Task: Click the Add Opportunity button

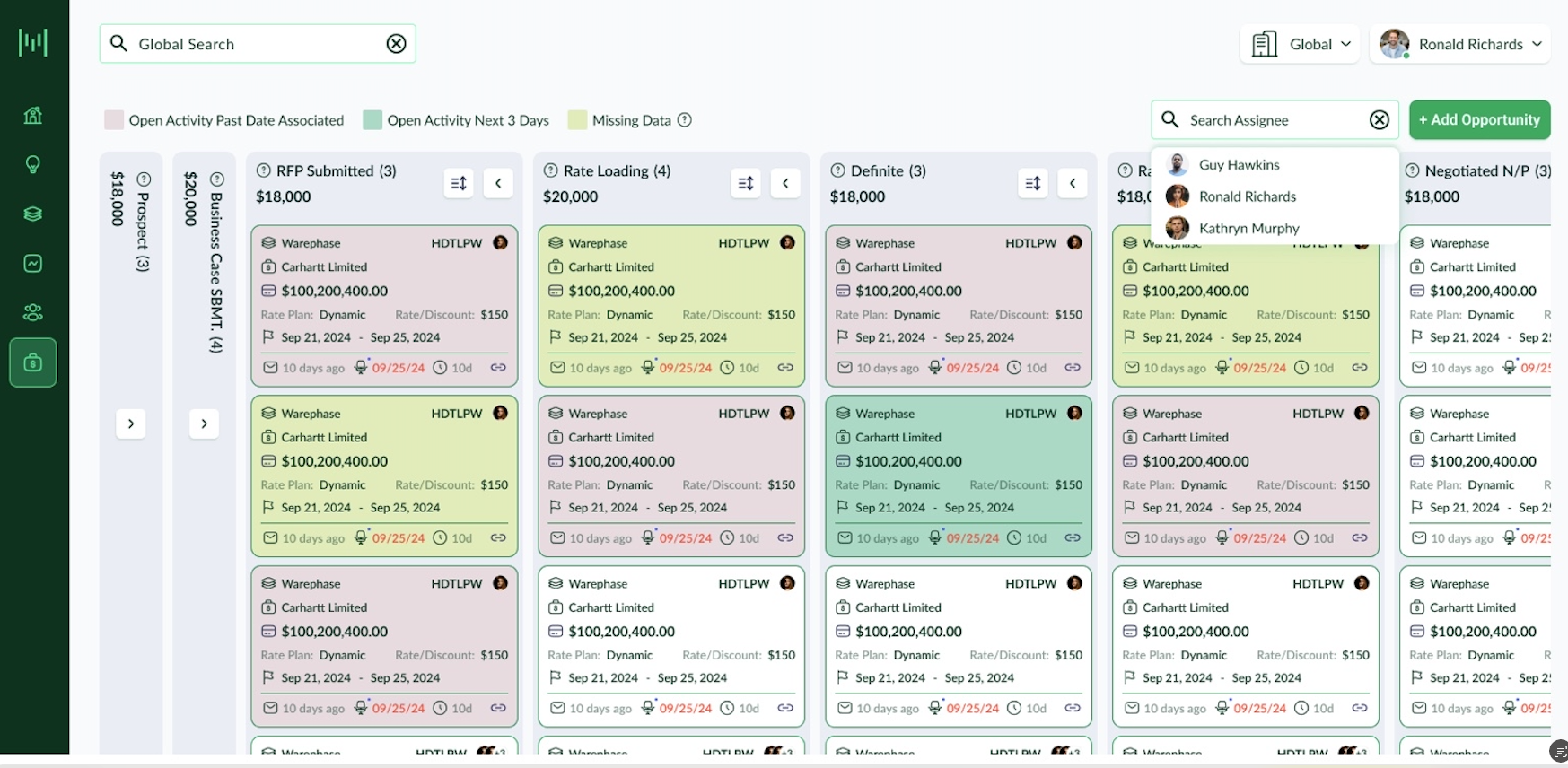Action: (1479, 119)
